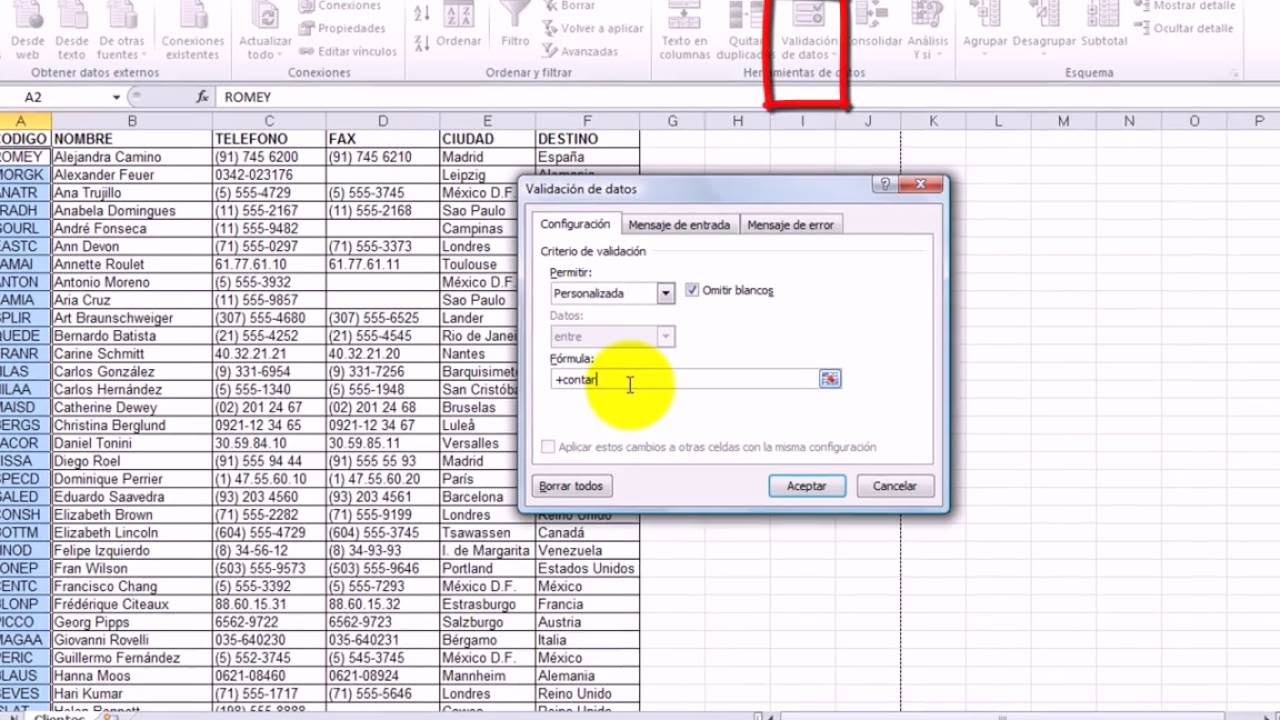Select fax cell (307) 555-6525
Viewport: 1280px width, 720px height.
pos(383,318)
